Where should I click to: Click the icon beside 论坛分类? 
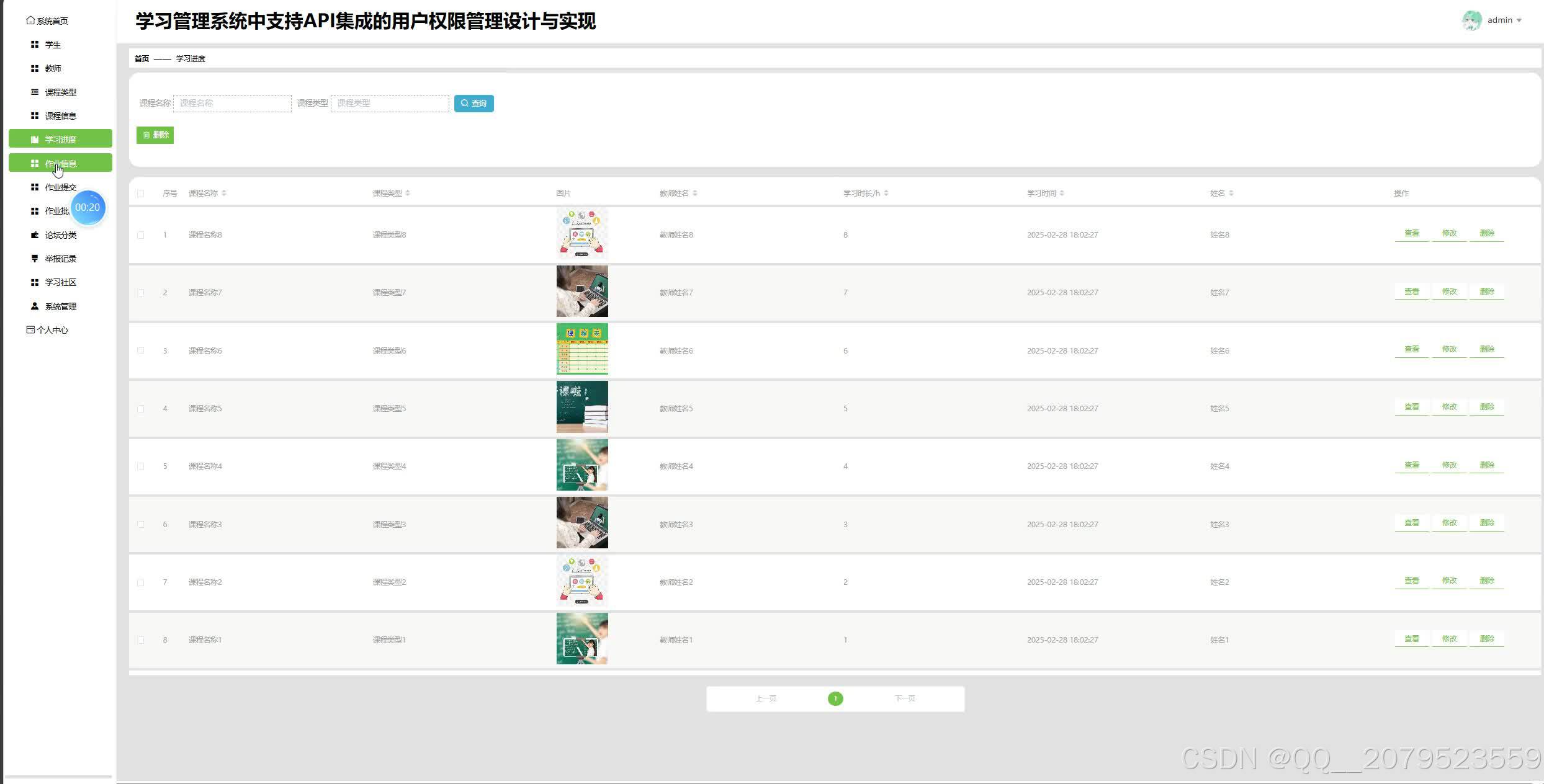coord(35,235)
